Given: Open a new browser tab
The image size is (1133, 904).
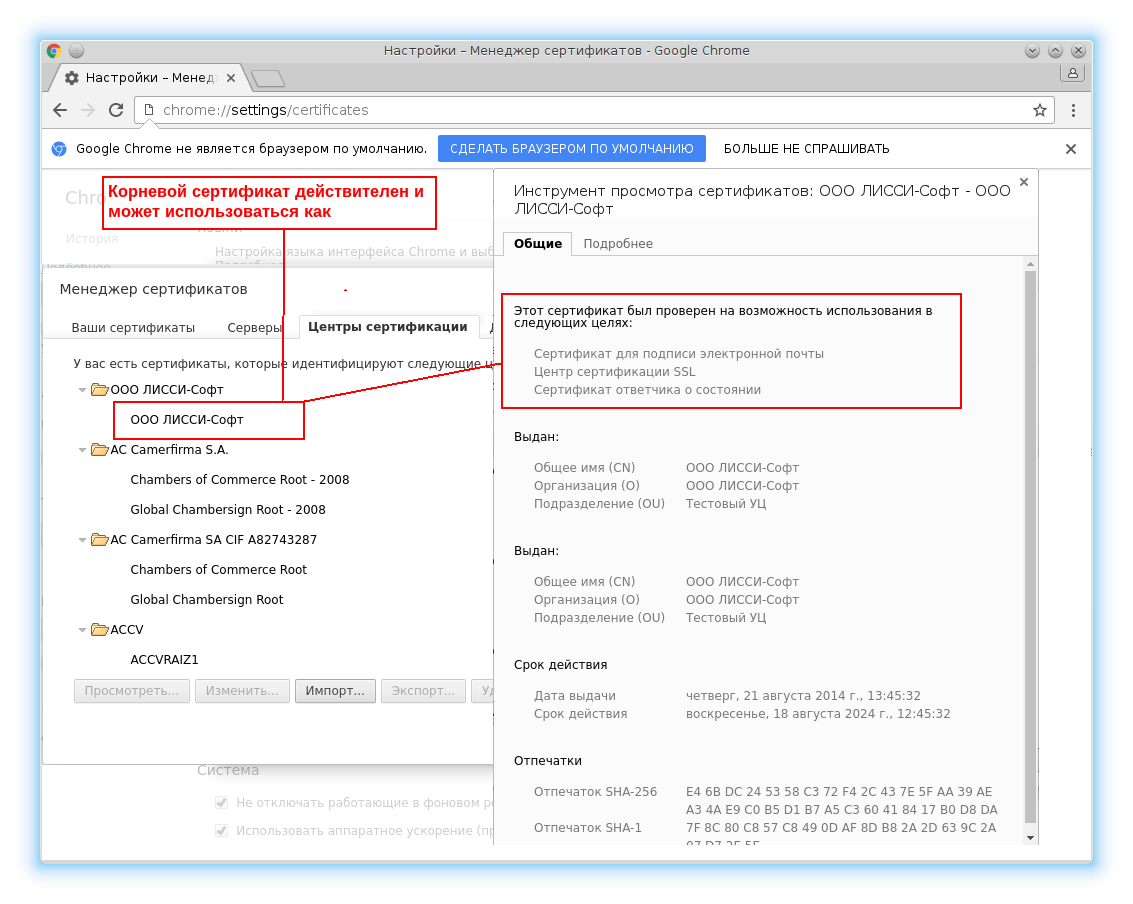Looking at the screenshot, I should pos(267,78).
